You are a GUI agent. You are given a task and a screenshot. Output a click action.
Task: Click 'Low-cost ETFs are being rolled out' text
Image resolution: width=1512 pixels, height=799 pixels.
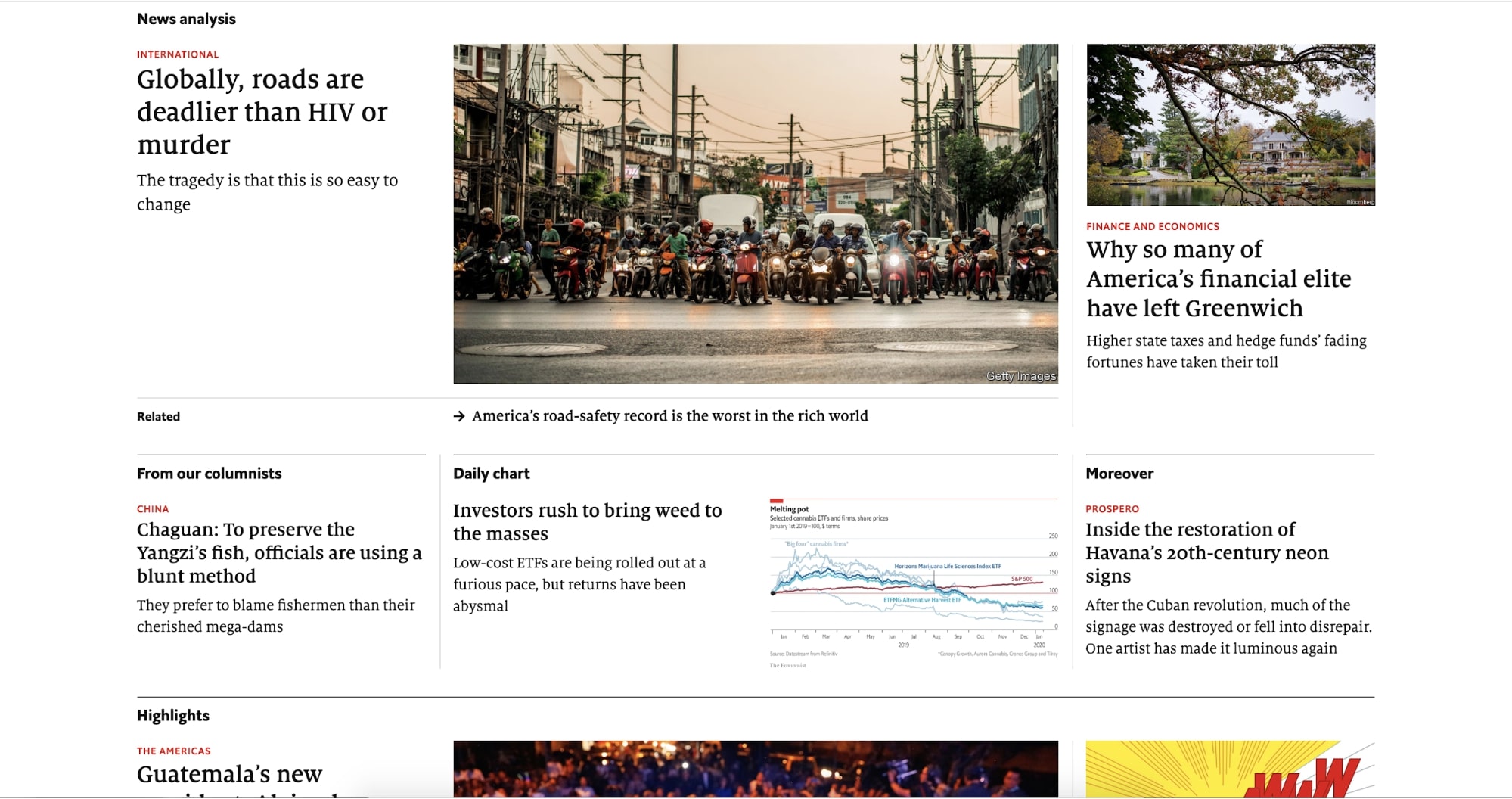[579, 584]
